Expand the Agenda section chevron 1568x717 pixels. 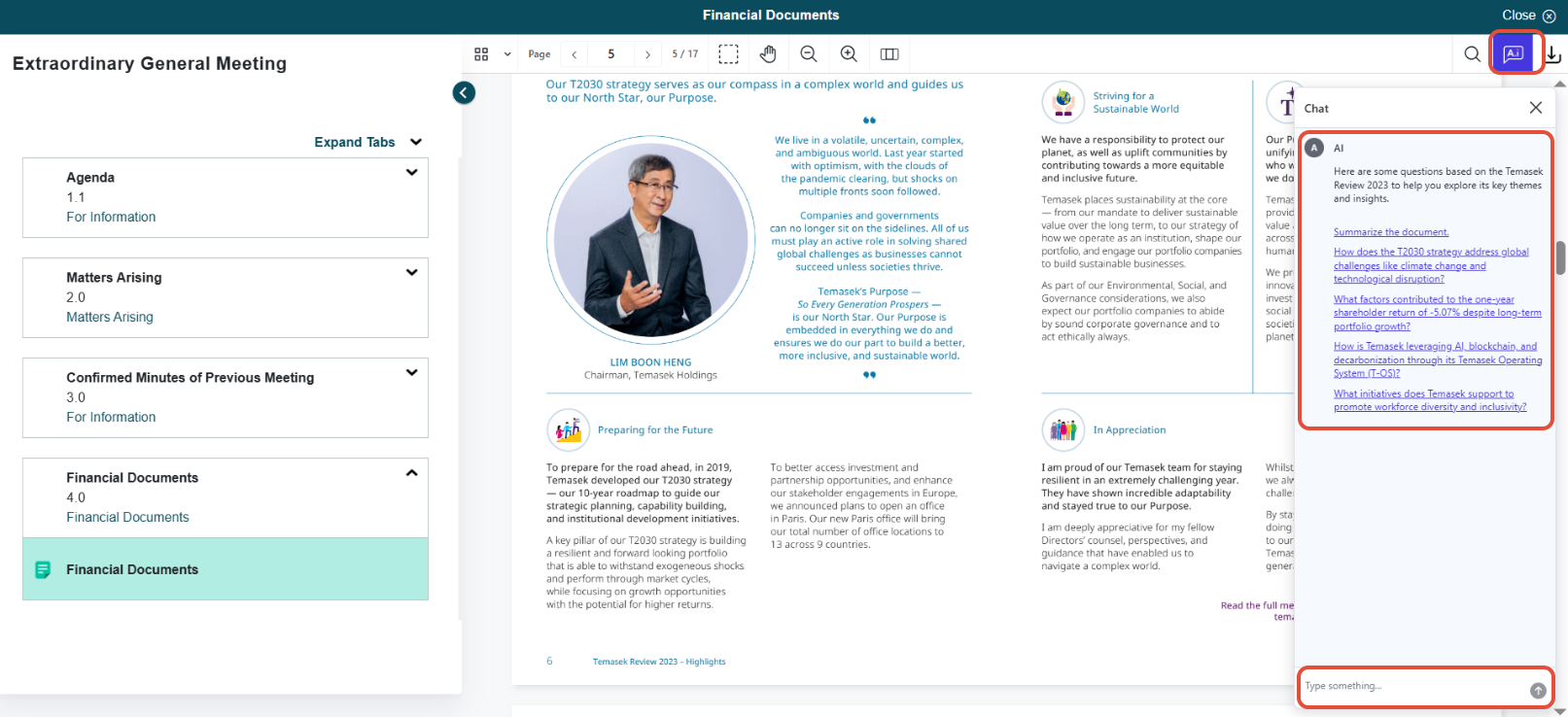412,172
